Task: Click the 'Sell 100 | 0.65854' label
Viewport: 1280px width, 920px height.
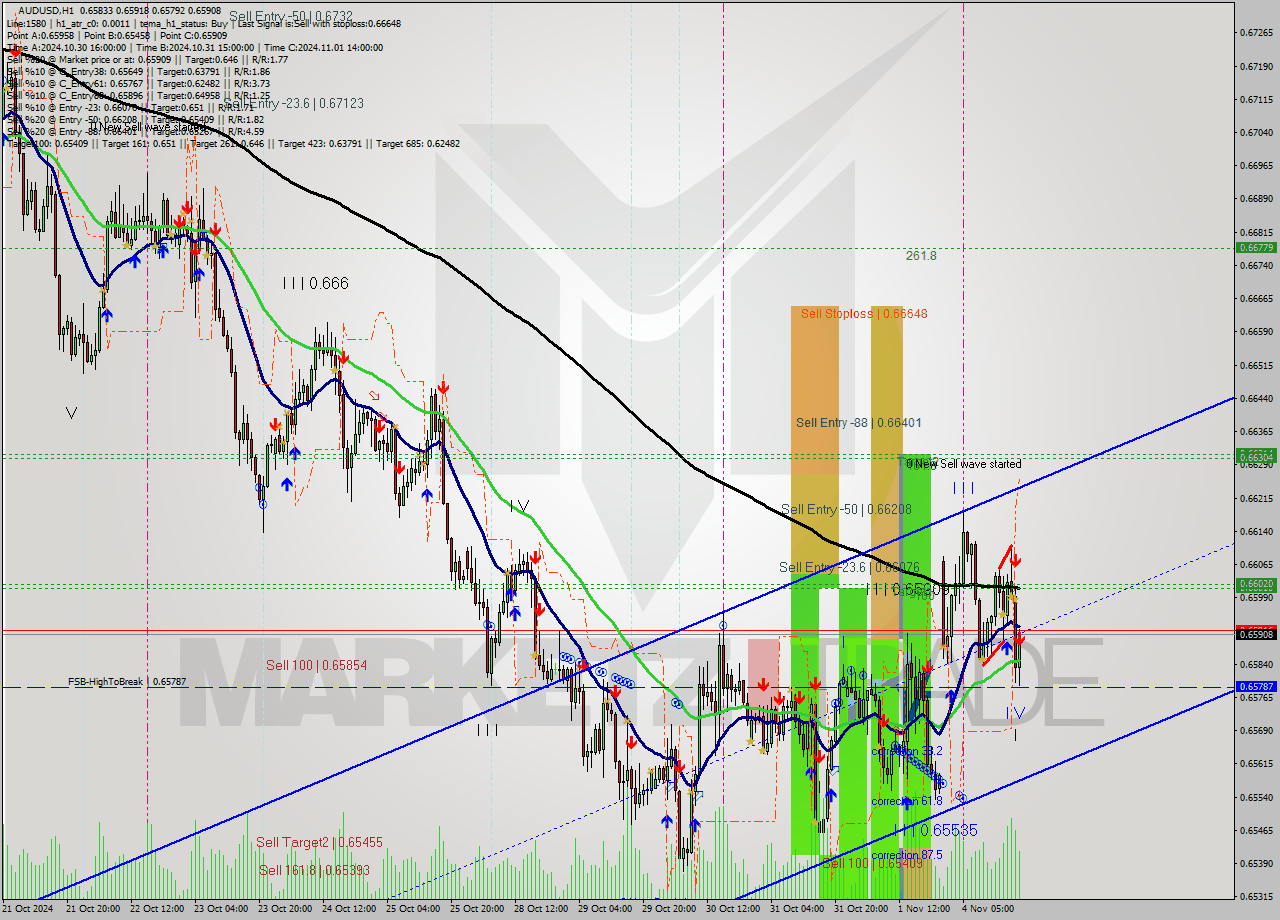Action: point(316,666)
